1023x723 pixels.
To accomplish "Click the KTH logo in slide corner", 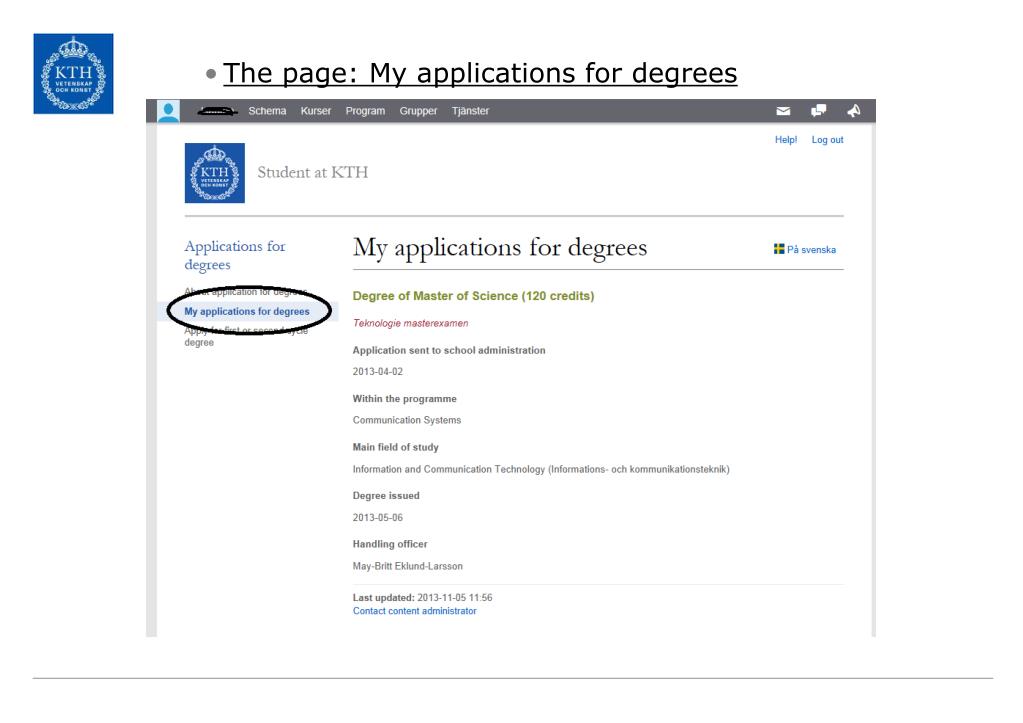I will tap(73, 74).
